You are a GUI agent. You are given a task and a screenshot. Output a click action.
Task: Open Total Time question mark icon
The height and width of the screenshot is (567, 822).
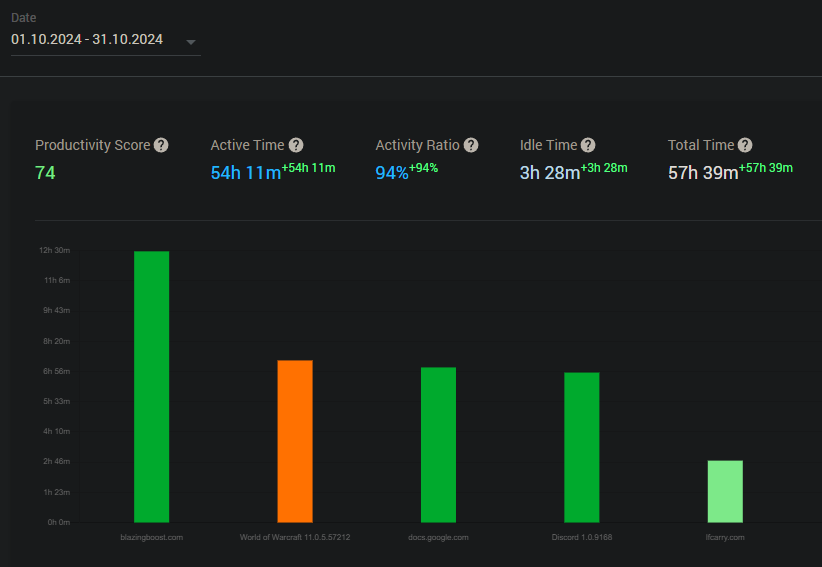(x=745, y=145)
